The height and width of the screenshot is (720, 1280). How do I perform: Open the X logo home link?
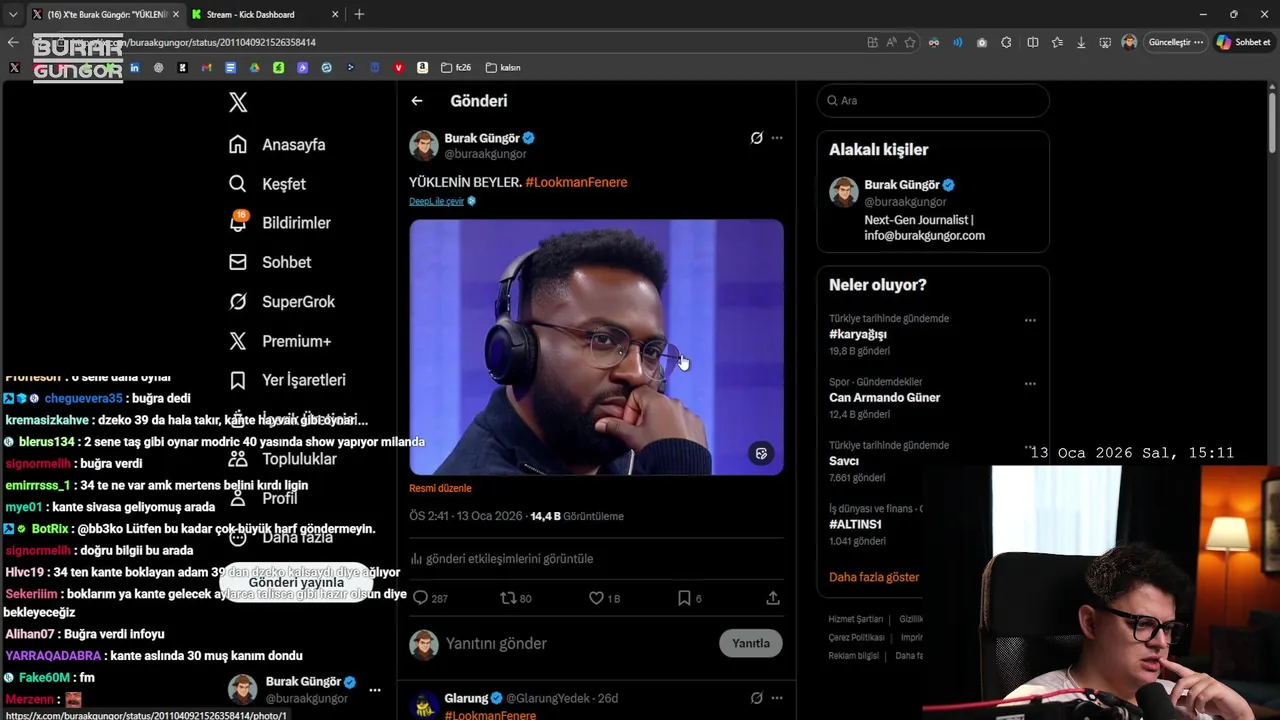point(238,102)
